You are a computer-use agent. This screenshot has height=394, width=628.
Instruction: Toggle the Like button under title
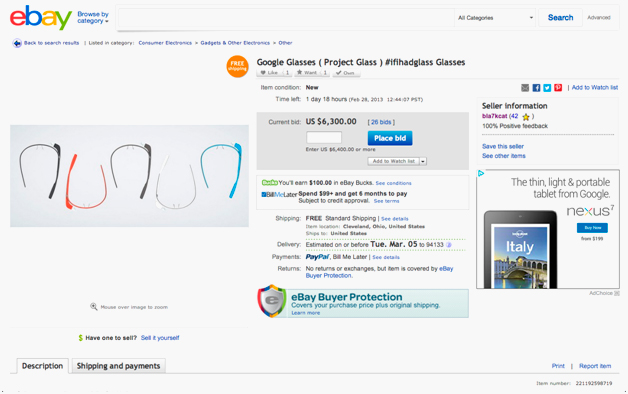269,72
